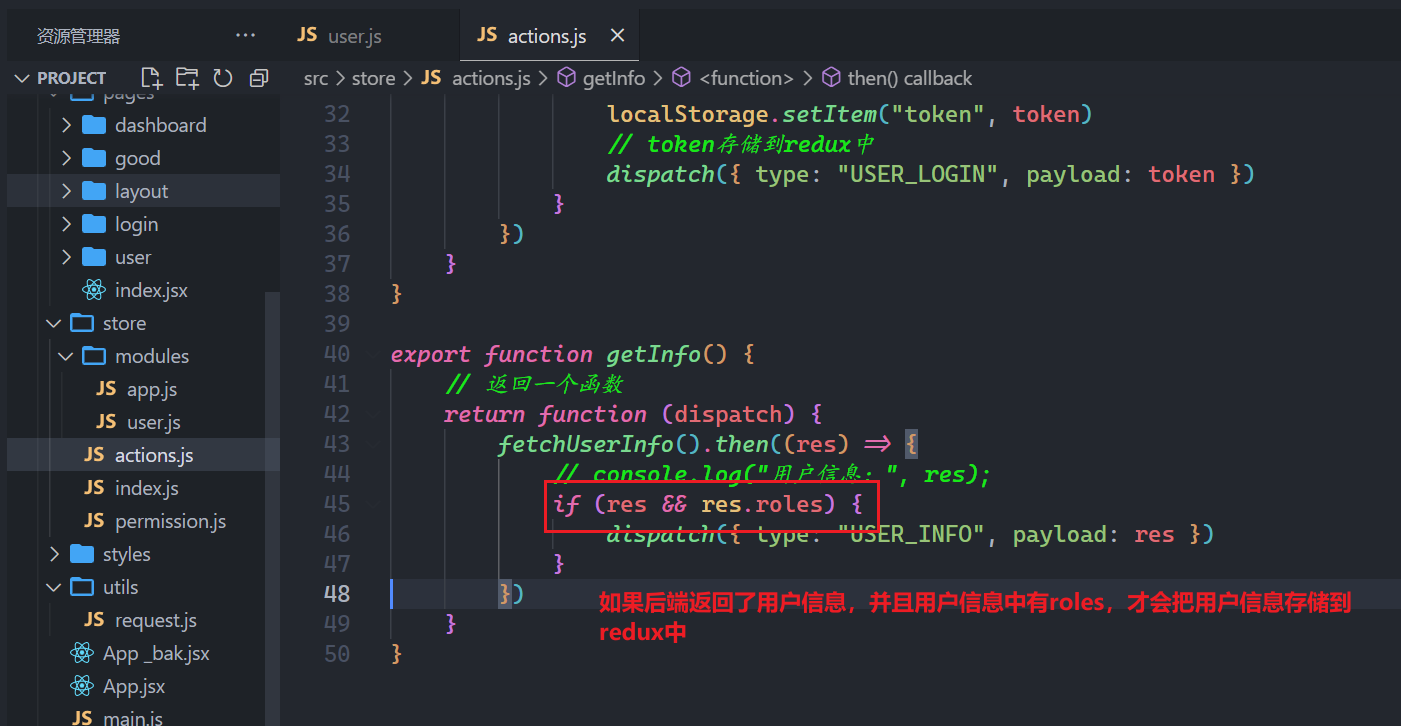Screen dimensions: 1401x726
Task: Open index.js in the store folder
Action: coord(147,488)
